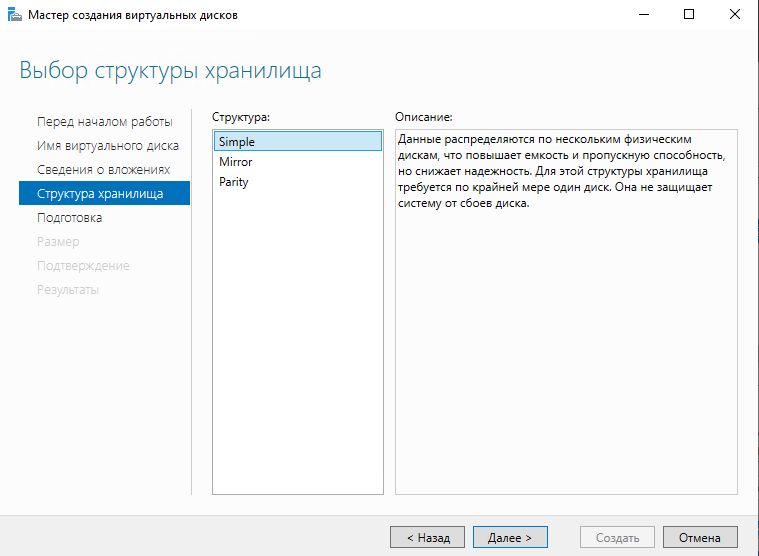759x556 pixels.
Task: Maximize the wizard window
Action: pyautogui.click(x=689, y=15)
